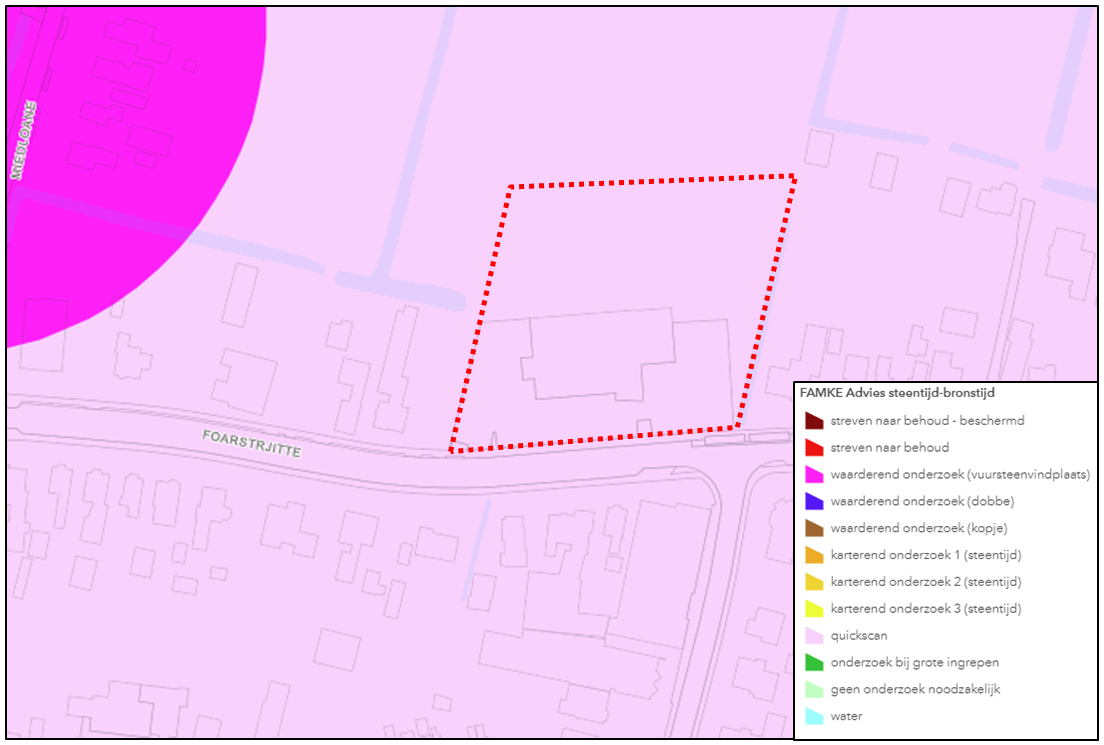Click the dark red 'streven naar behoud - beschermd' swatch
The height and width of the screenshot is (745, 1104).
[814, 421]
